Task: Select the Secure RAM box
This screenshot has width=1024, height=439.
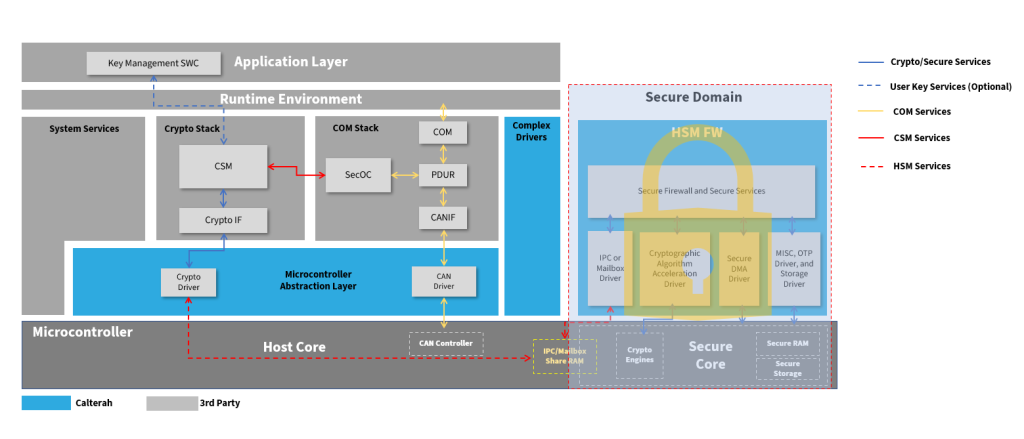Action: point(787,343)
